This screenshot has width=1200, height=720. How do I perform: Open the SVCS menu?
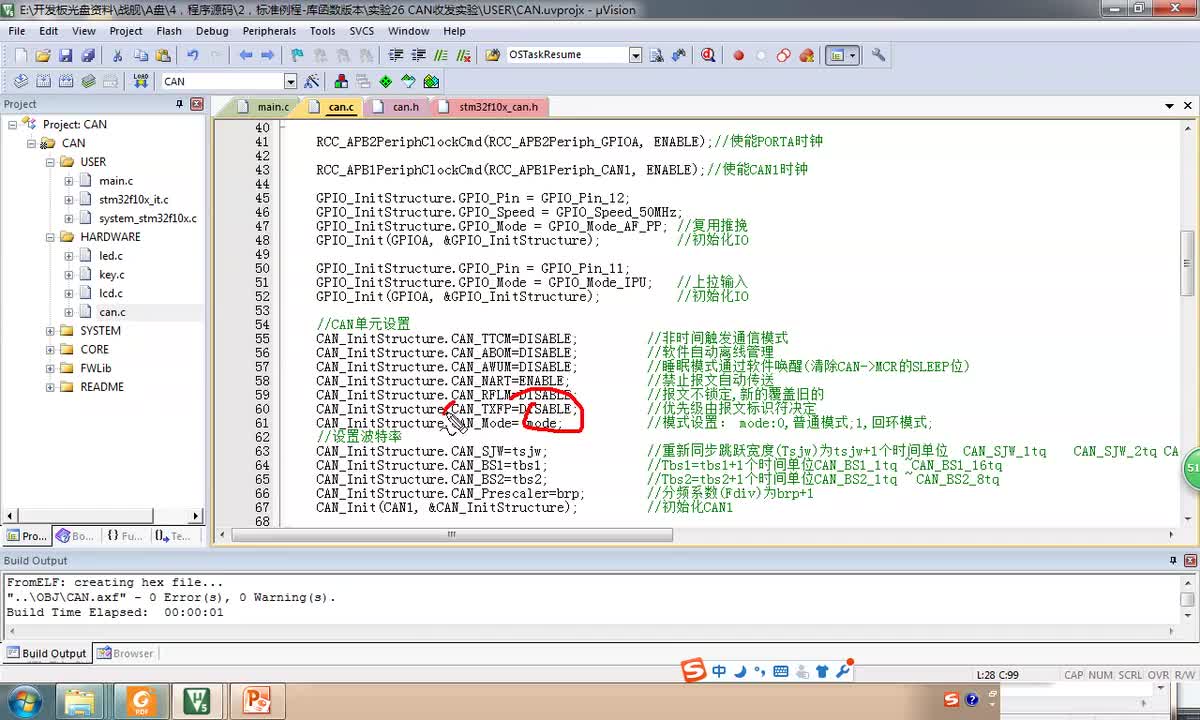362,31
